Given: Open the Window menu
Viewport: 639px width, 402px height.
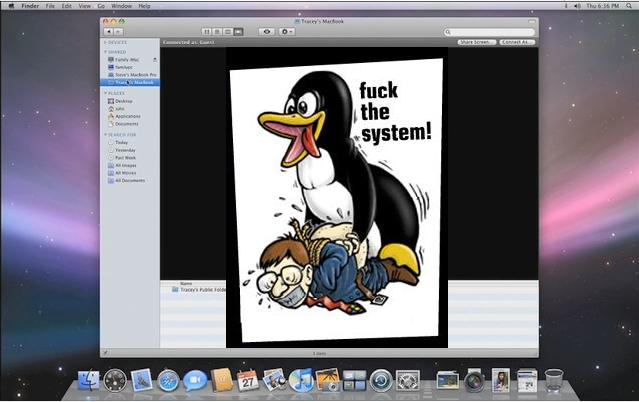Looking at the screenshot, I should [x=121, y=6].
